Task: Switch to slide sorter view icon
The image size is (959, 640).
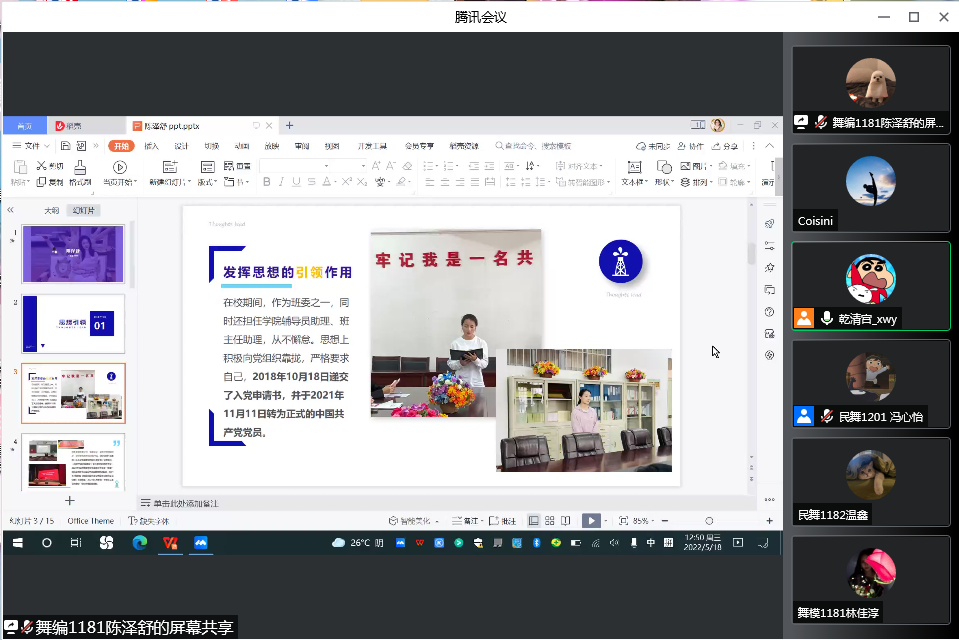Action: pos(550,520)
